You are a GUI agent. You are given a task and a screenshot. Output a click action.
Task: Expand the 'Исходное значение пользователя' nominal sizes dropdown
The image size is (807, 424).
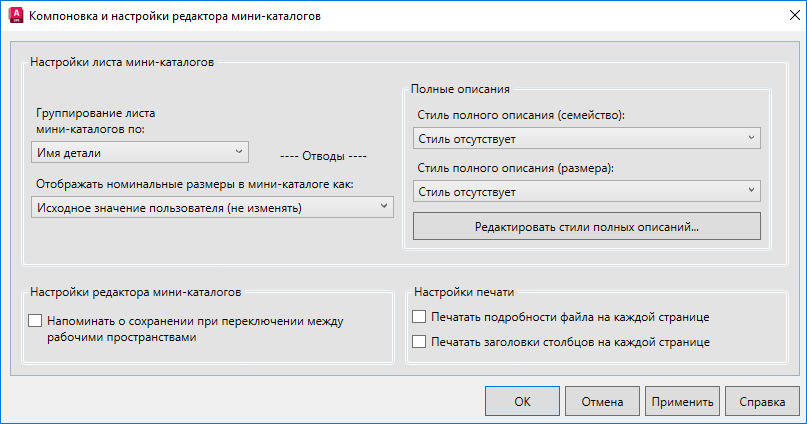212,207
